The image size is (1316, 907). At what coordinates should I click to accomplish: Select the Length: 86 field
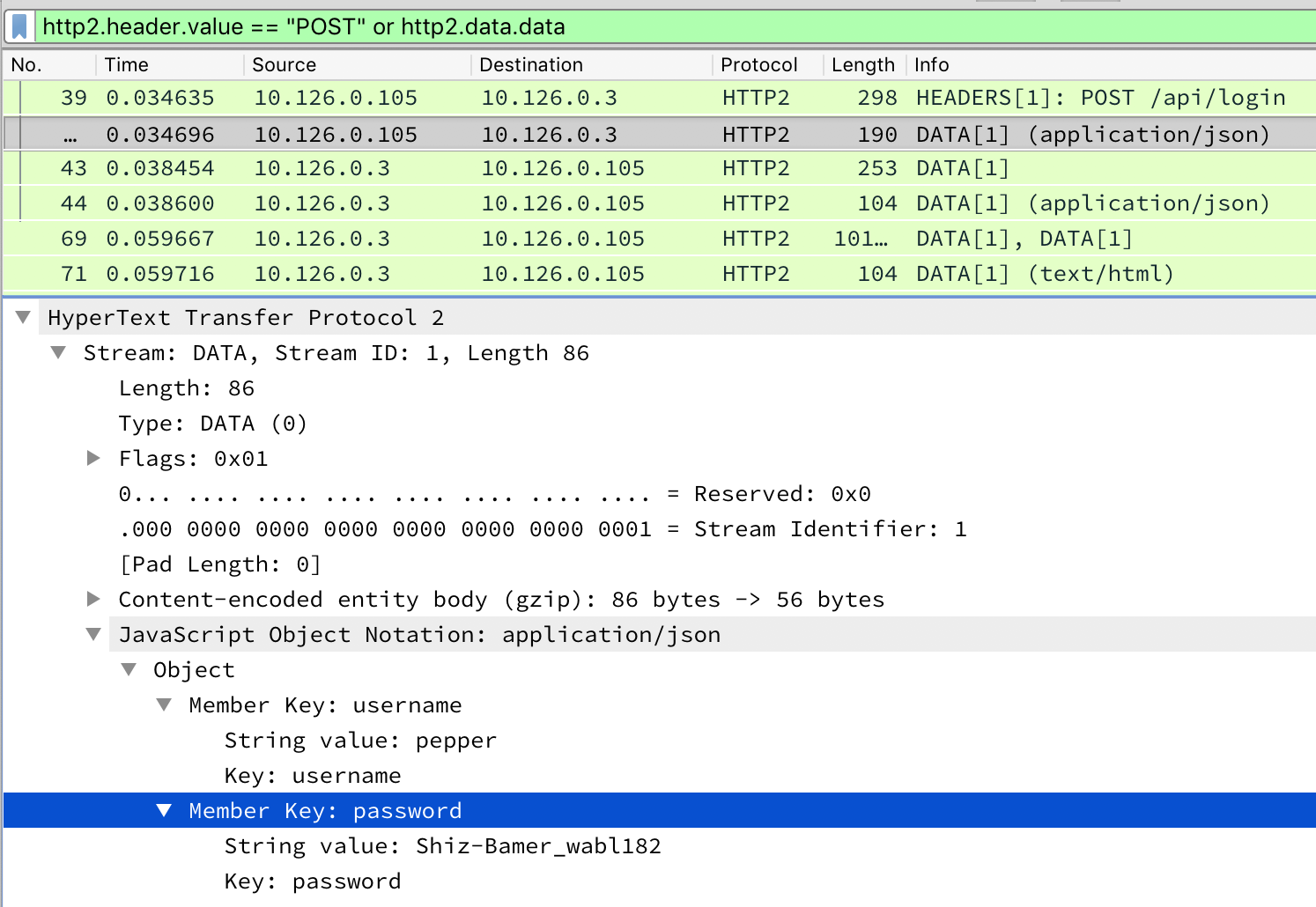(x=187, y=388)
